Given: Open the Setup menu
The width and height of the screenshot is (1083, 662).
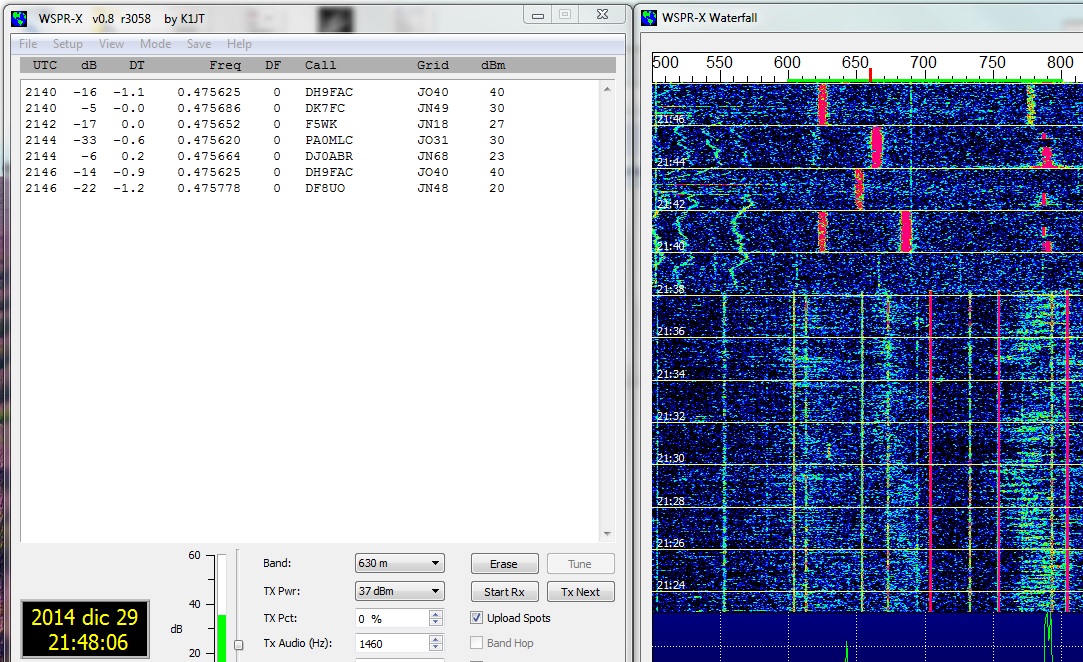Looking at the screenshot, I should 68,44.
